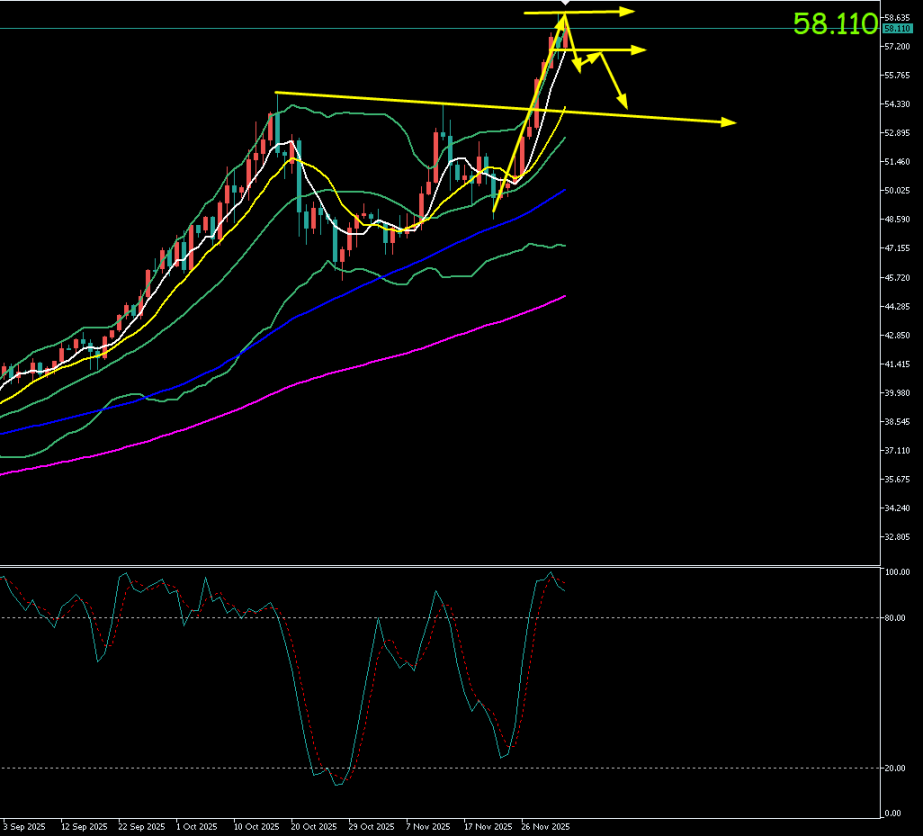This screenshot has height=836, width=923.
Task: Click the large green 58.110 price label
Action: [x=834, y=25]
